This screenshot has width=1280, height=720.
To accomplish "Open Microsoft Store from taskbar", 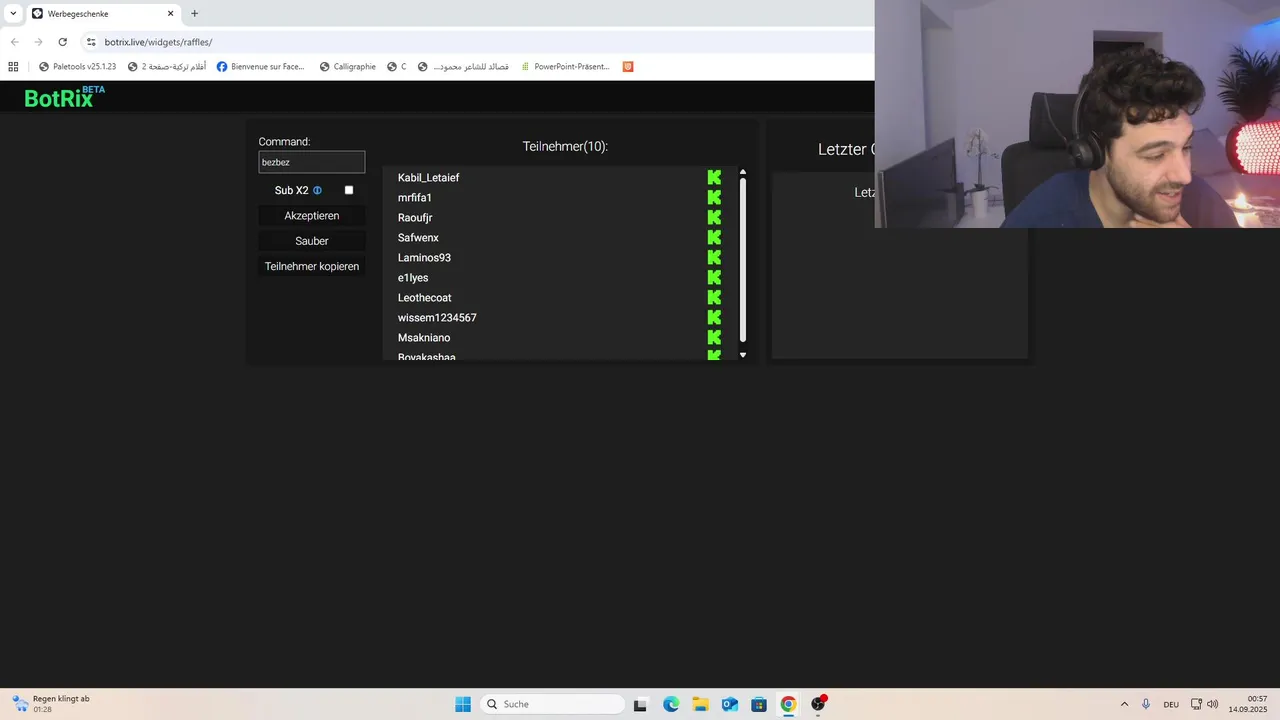I will click(x=759, y=704).
